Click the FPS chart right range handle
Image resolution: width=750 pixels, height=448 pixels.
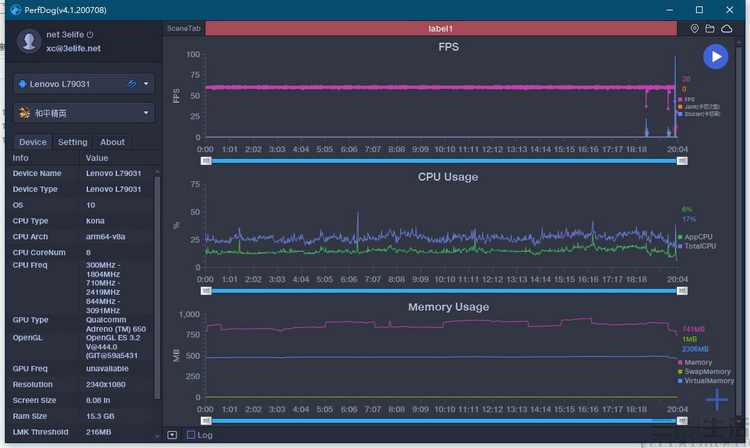(x=682, y=161)
